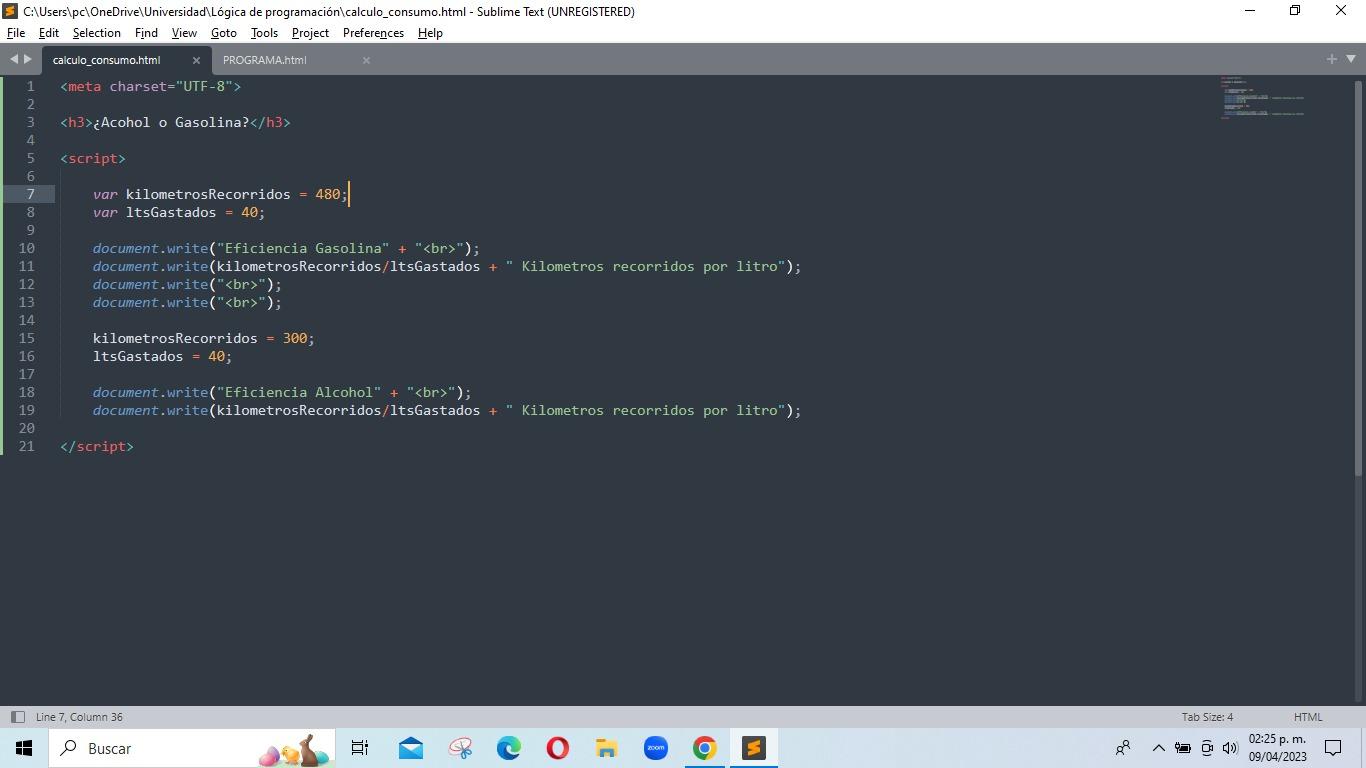Click Sublime Text taskbar icon

(x=753, y=748)
